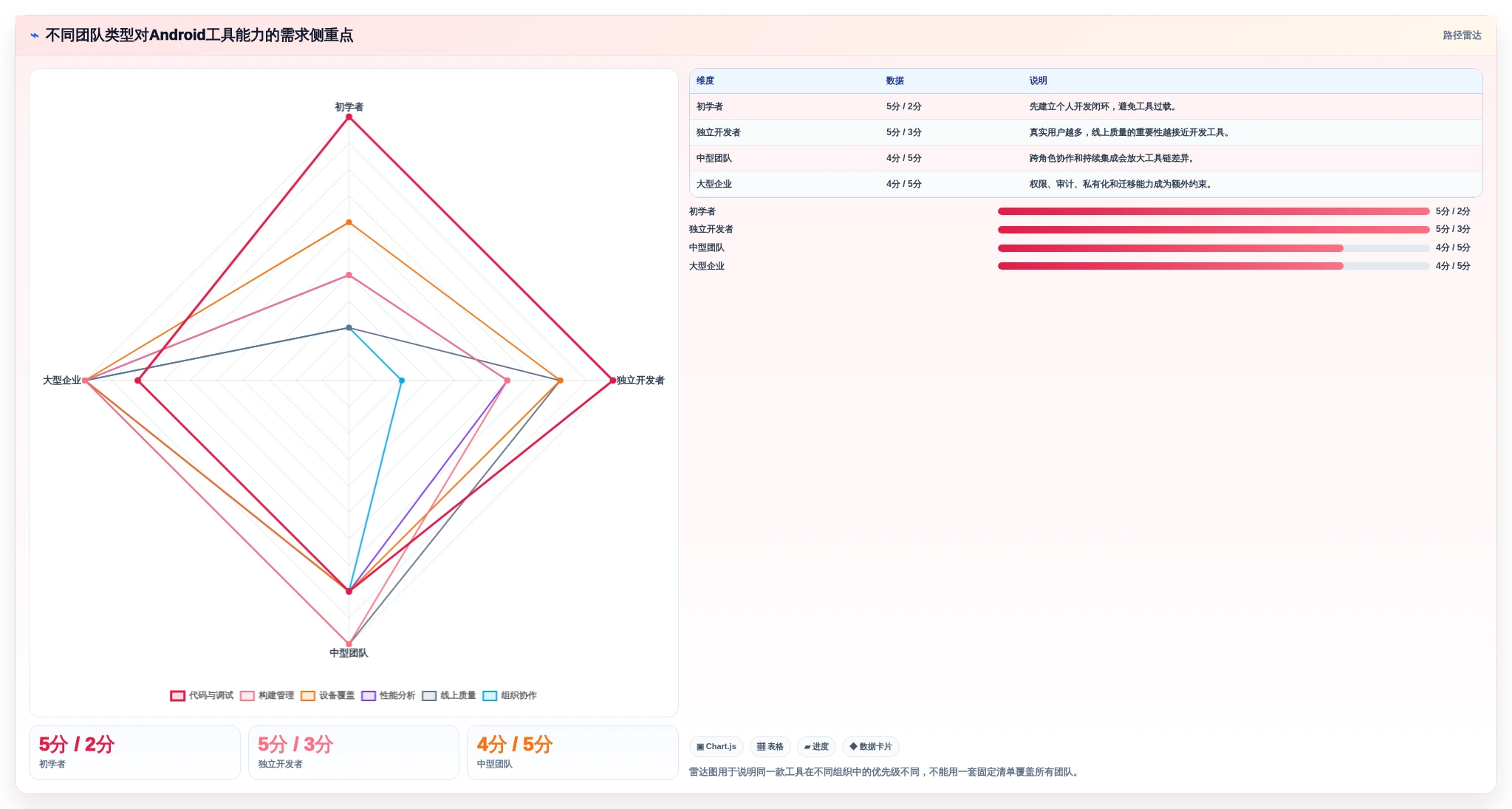Click the 独立开发者 progress bar
Viewport: 1512px width, 809px height.
1214,230
